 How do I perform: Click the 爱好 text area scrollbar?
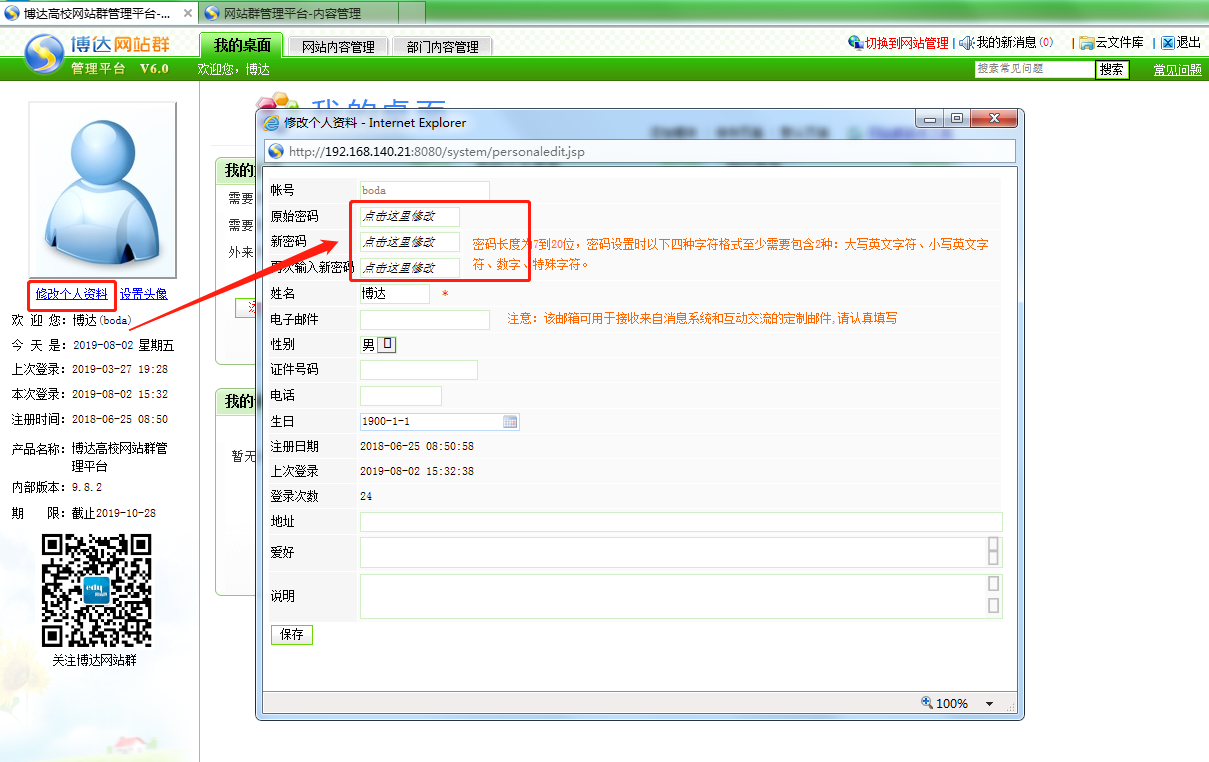pos(993,552)
